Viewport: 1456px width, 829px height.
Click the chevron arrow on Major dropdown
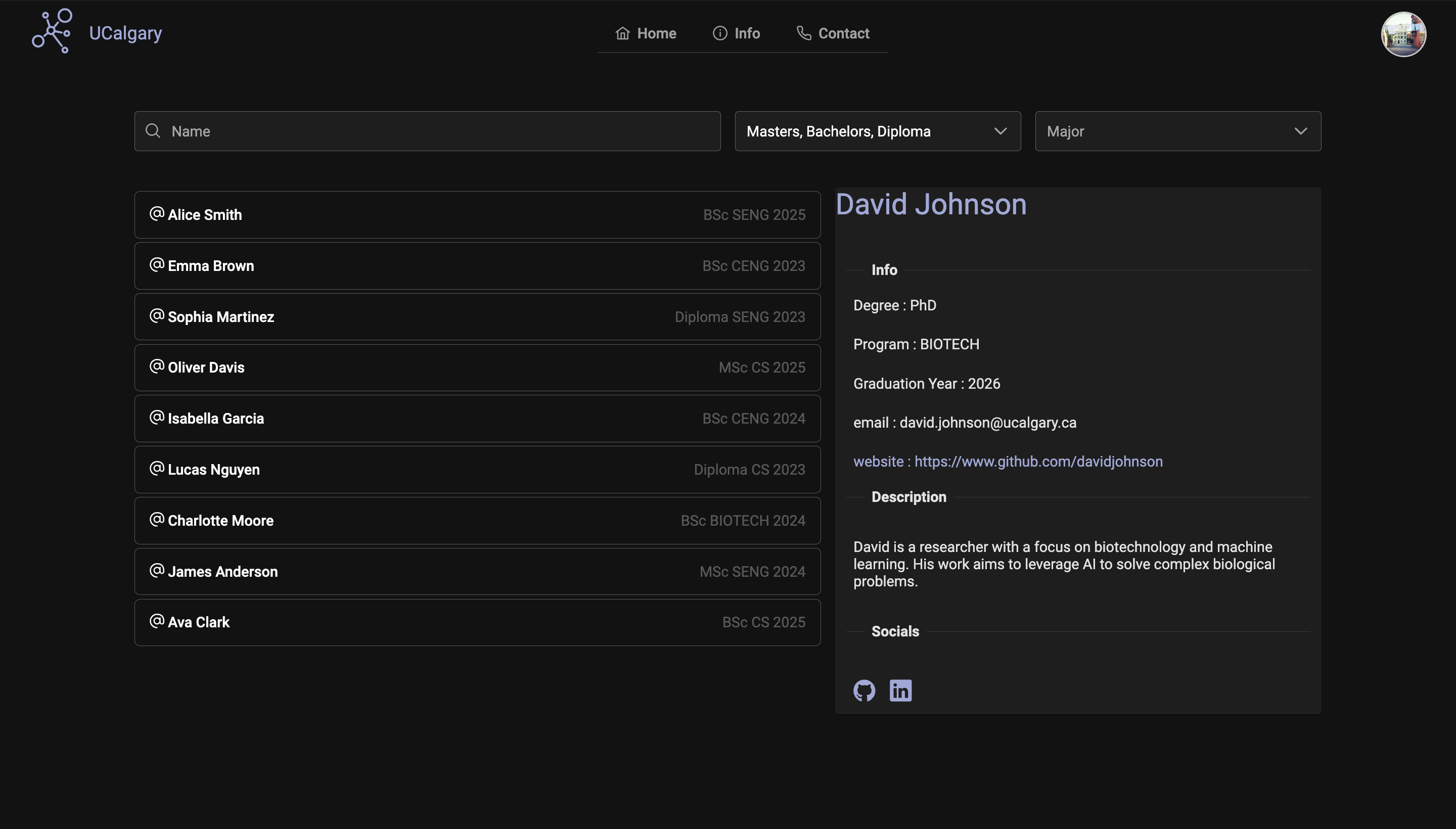(x=1301, y=131)
